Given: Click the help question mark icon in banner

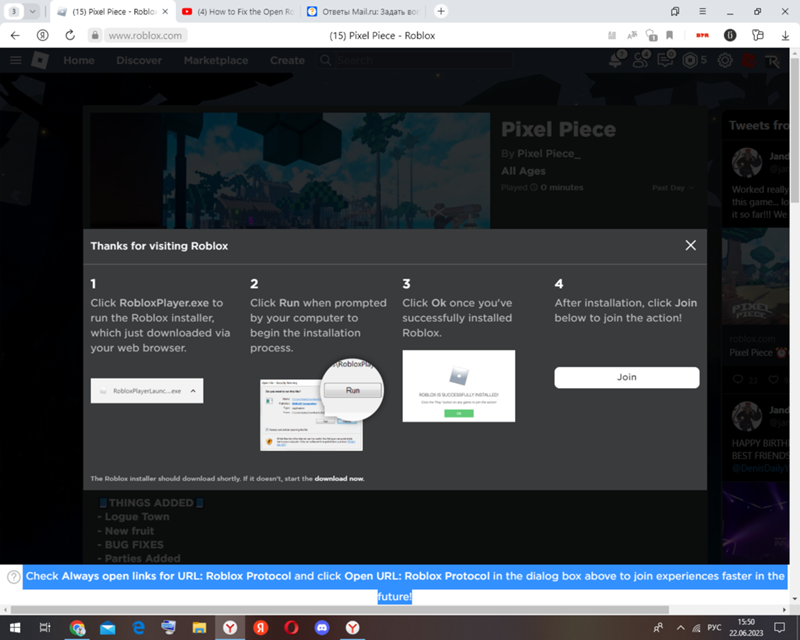Looking at the screenshot, I should [x=14, y=577].
